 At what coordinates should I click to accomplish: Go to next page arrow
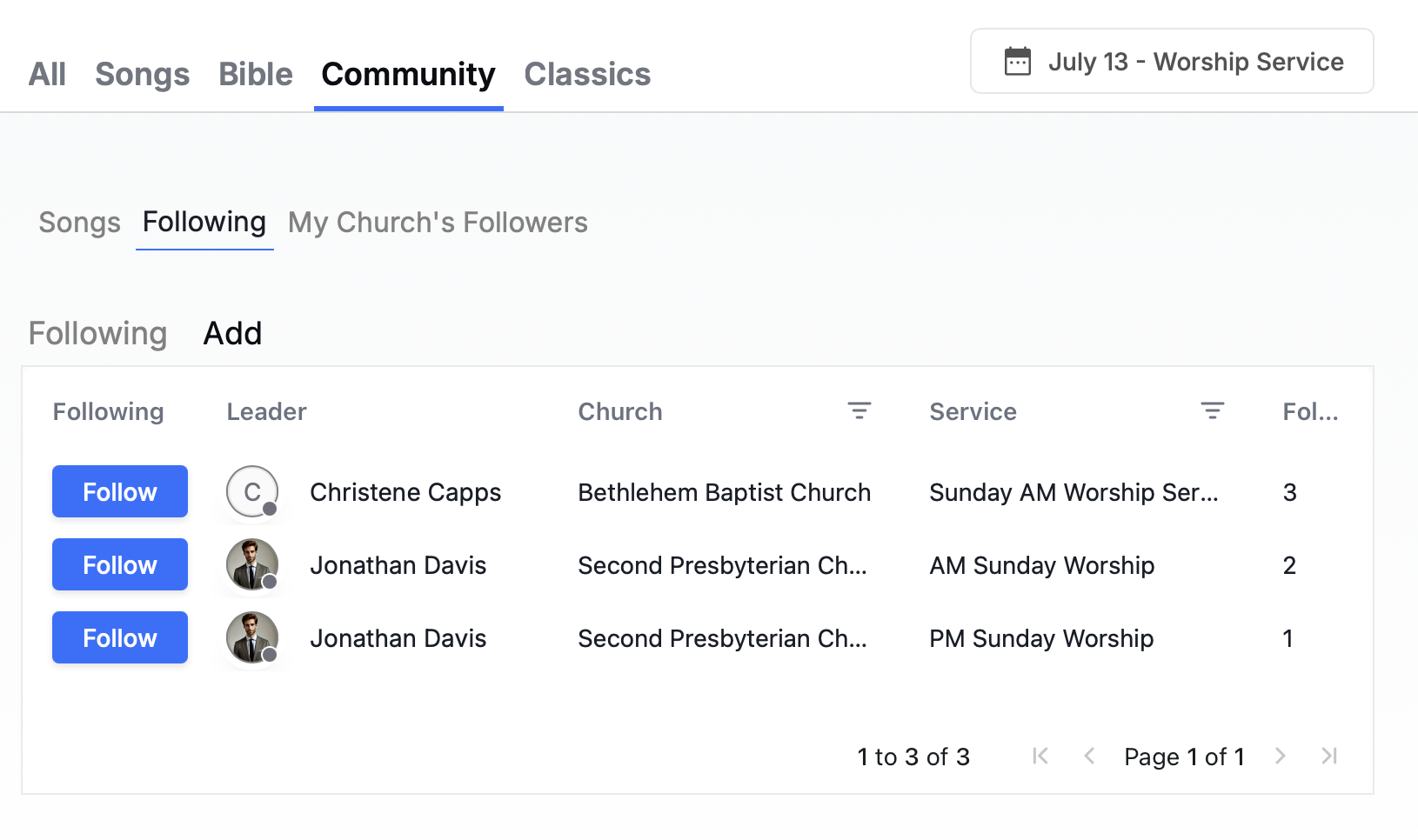1280,757
